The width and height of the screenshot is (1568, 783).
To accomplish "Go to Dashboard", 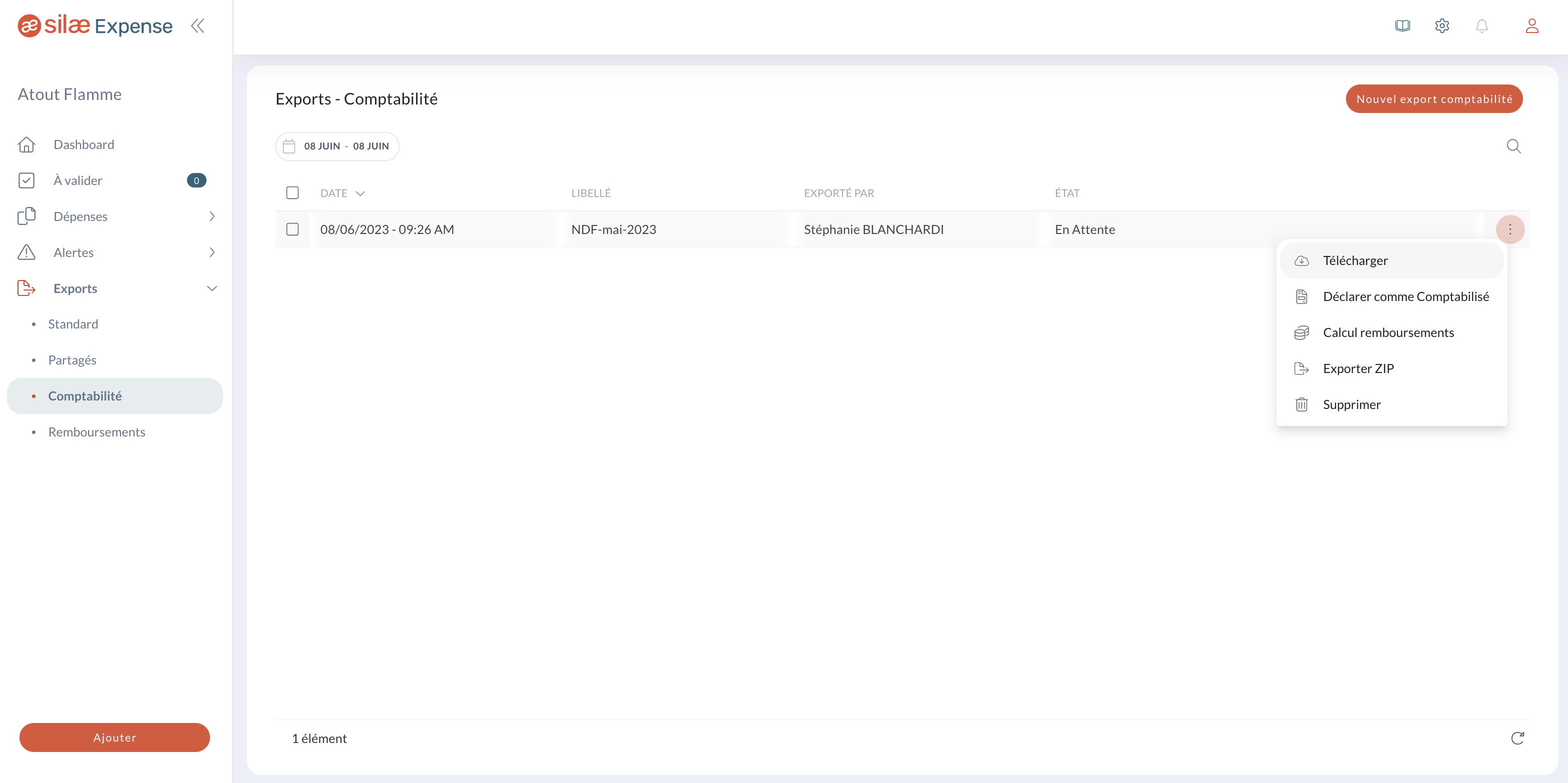I will point(84,144).
